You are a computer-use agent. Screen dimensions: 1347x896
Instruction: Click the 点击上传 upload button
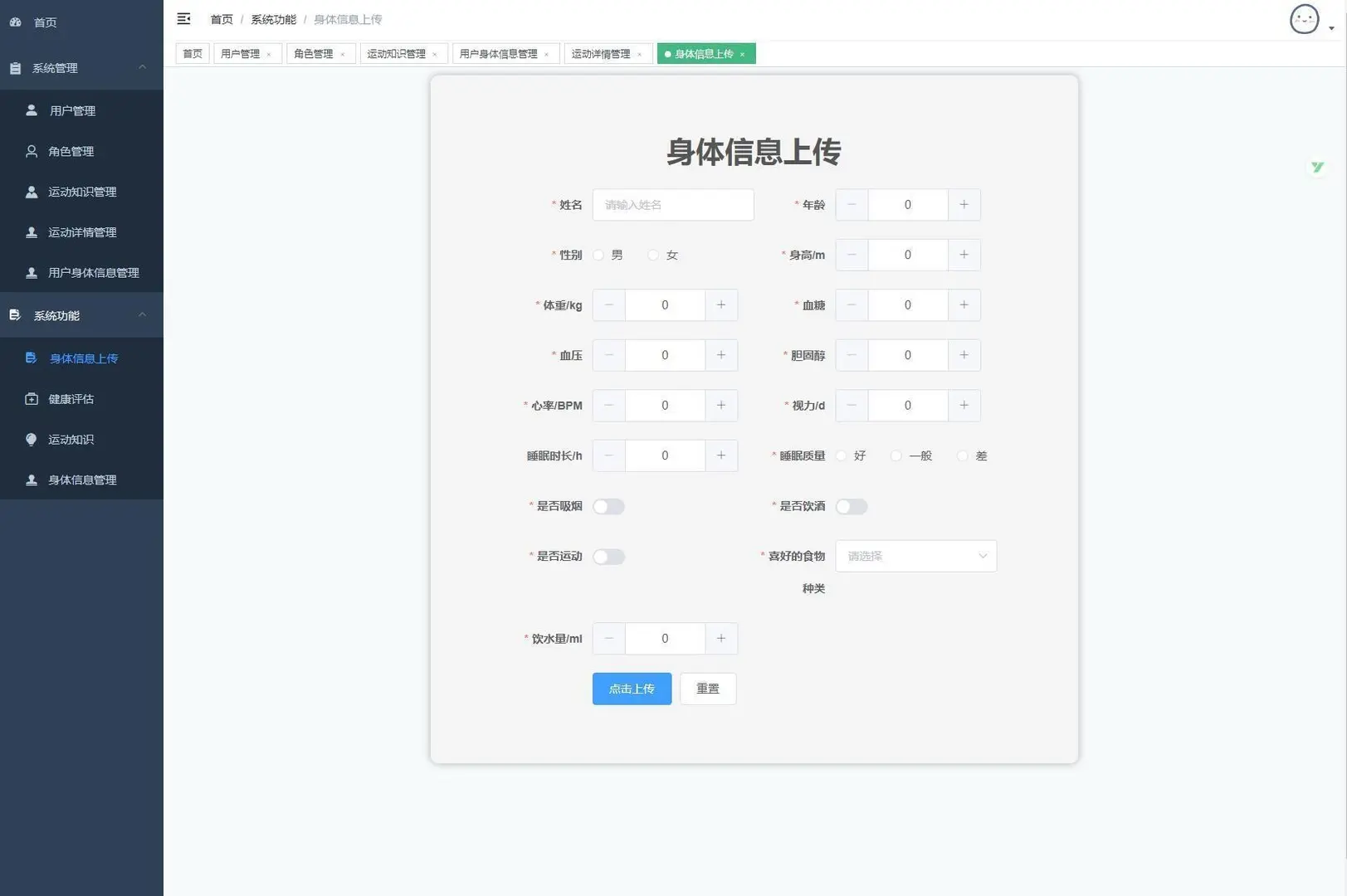click(631, 689)
